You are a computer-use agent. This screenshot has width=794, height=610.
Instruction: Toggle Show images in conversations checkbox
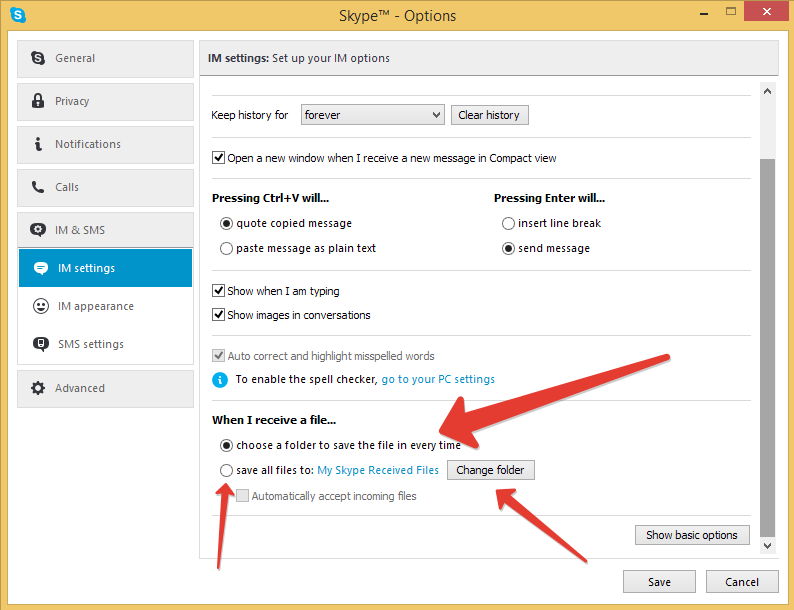point(218,315)
